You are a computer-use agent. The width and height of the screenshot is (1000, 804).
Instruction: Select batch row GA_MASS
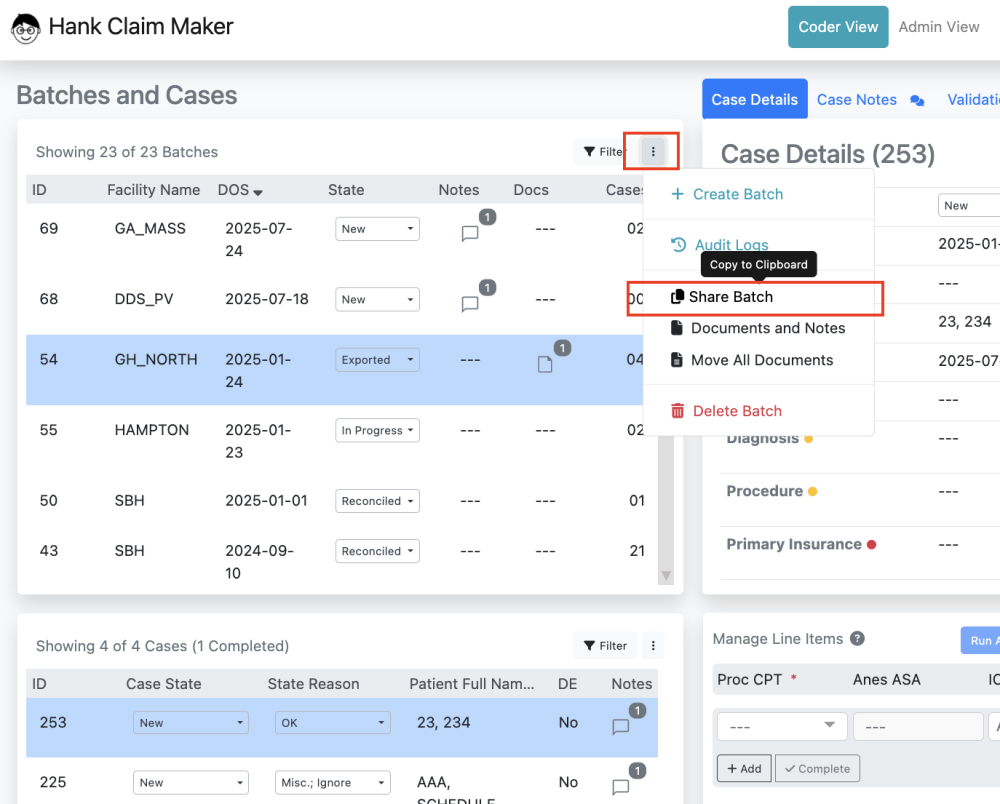point(334,239)
